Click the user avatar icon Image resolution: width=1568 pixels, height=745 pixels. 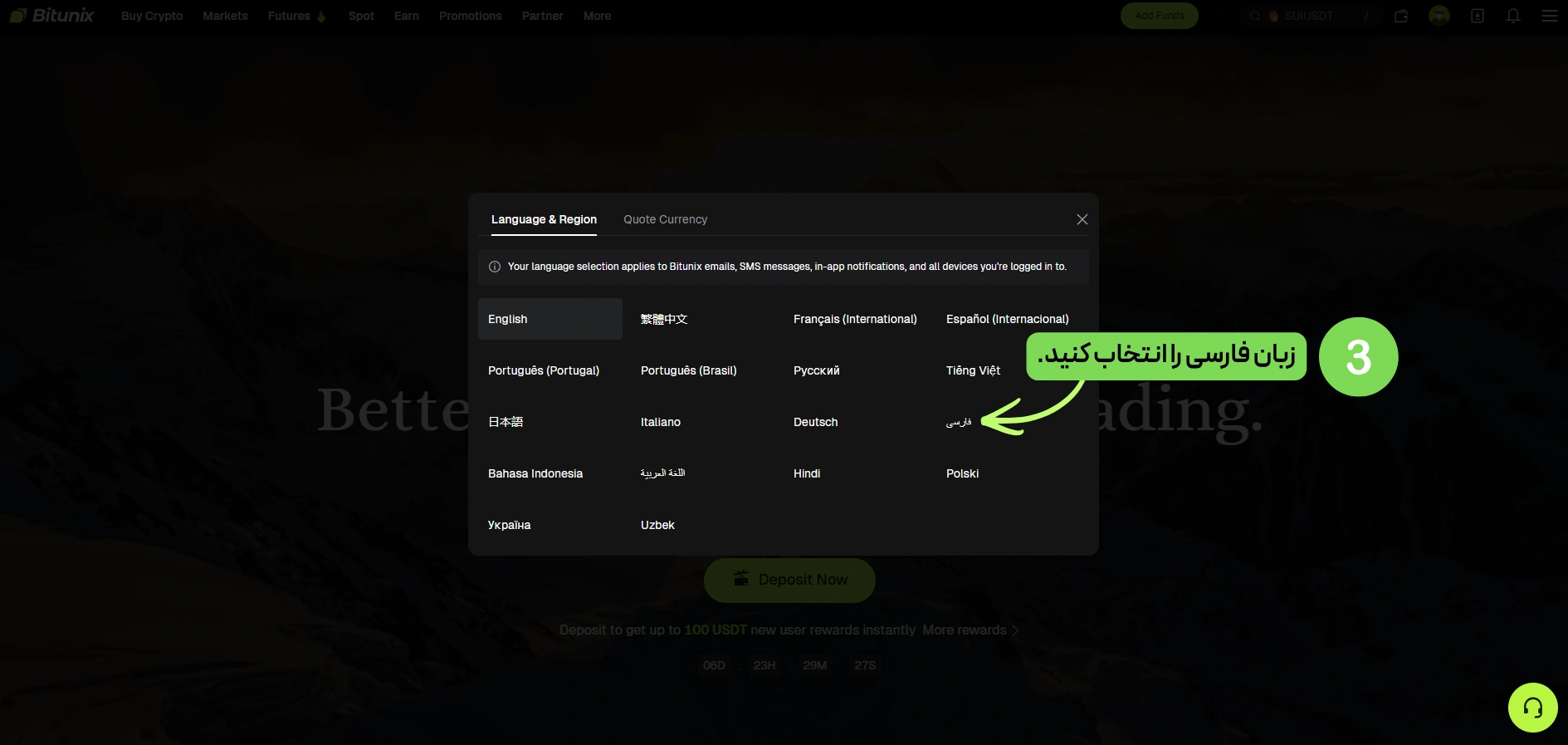pos(1439,16)
